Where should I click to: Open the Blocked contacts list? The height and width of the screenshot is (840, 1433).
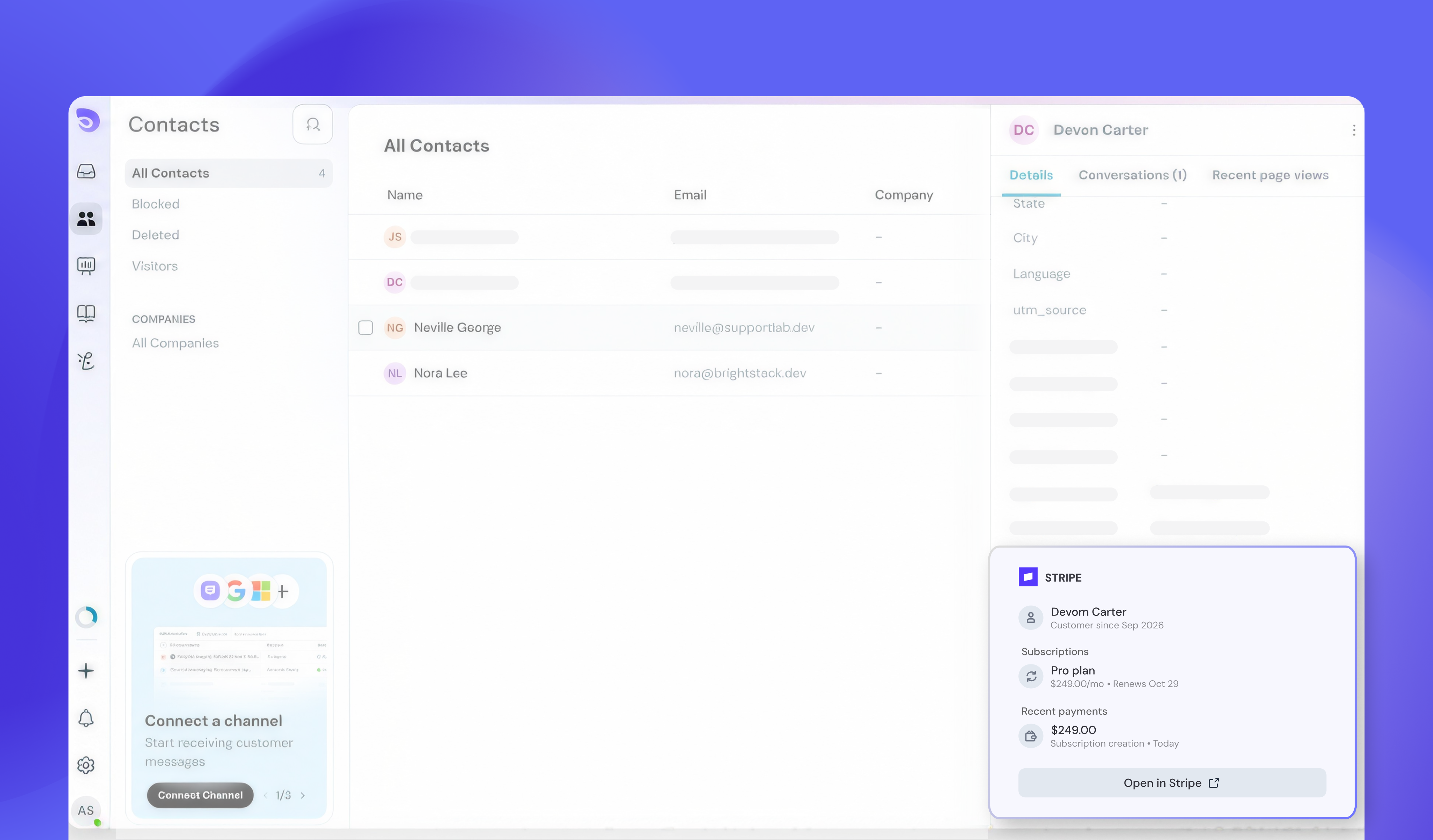155,204
